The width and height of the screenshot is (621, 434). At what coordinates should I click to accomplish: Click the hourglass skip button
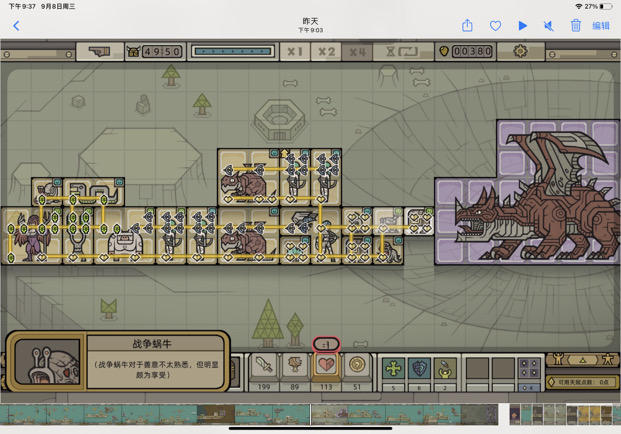(x=402, y=51)
